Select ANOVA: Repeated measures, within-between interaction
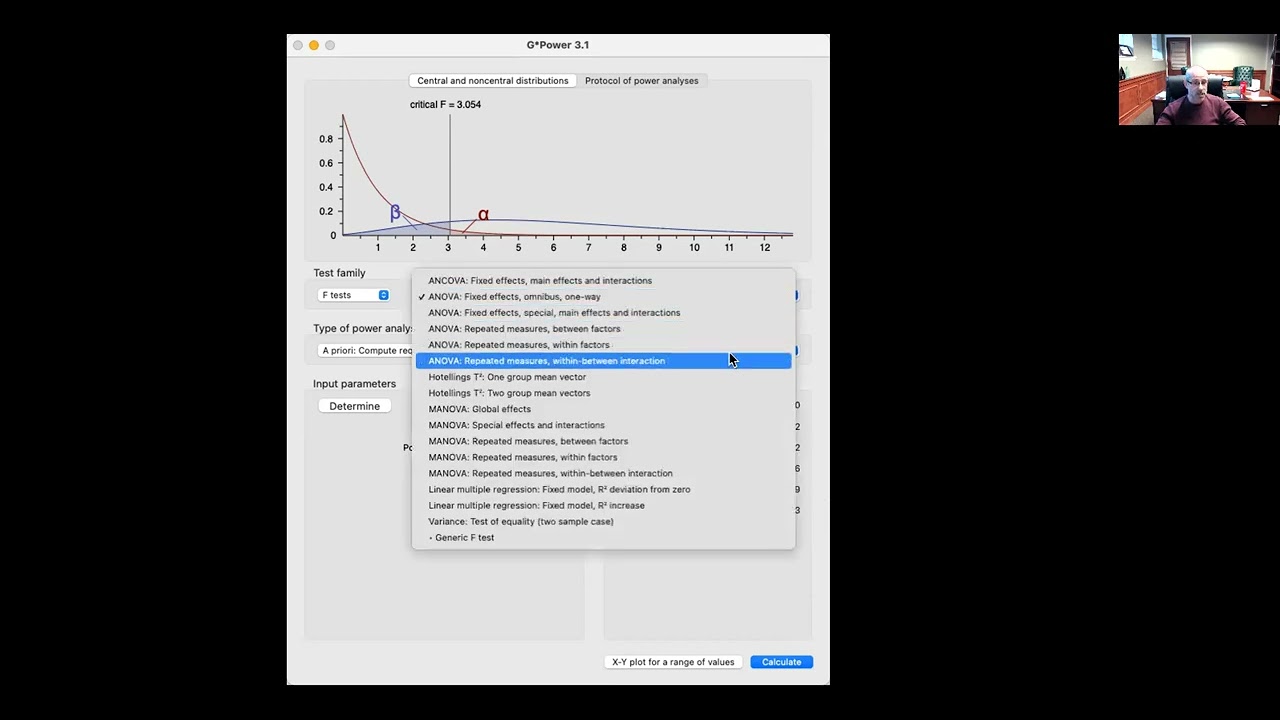Screen dimensions: 1280x720 point(603,361)
